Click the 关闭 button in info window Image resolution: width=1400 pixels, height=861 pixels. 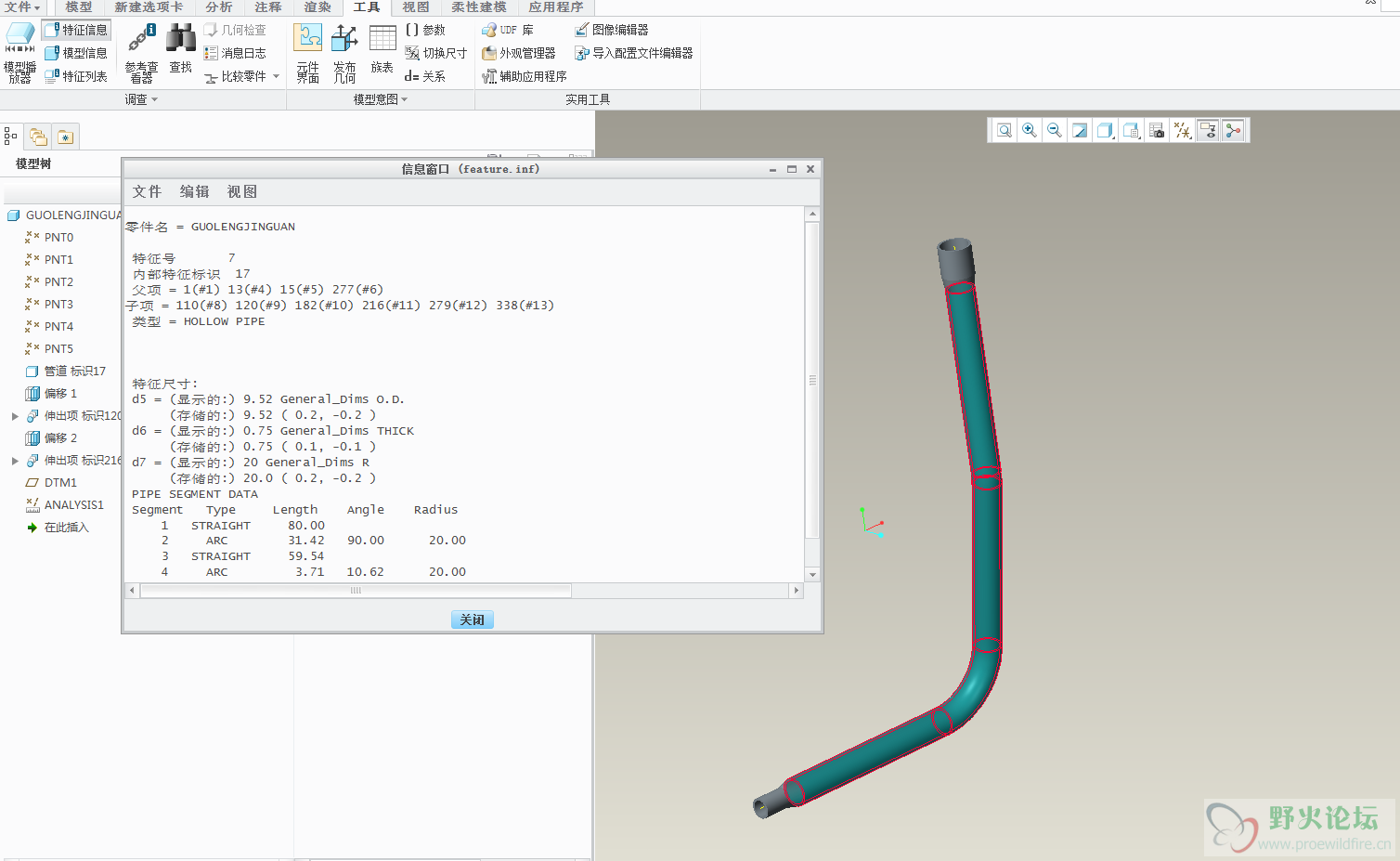coord(472,620)
